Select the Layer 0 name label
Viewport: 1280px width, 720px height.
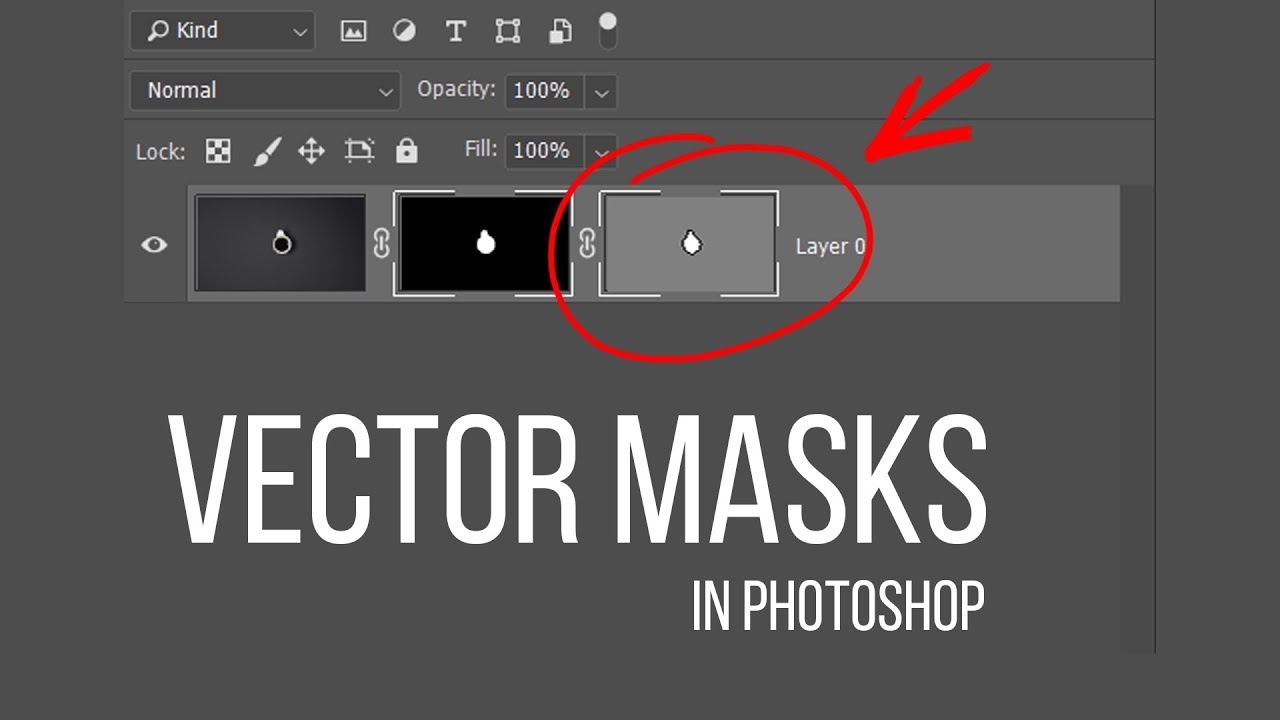[x=830, y=246]
